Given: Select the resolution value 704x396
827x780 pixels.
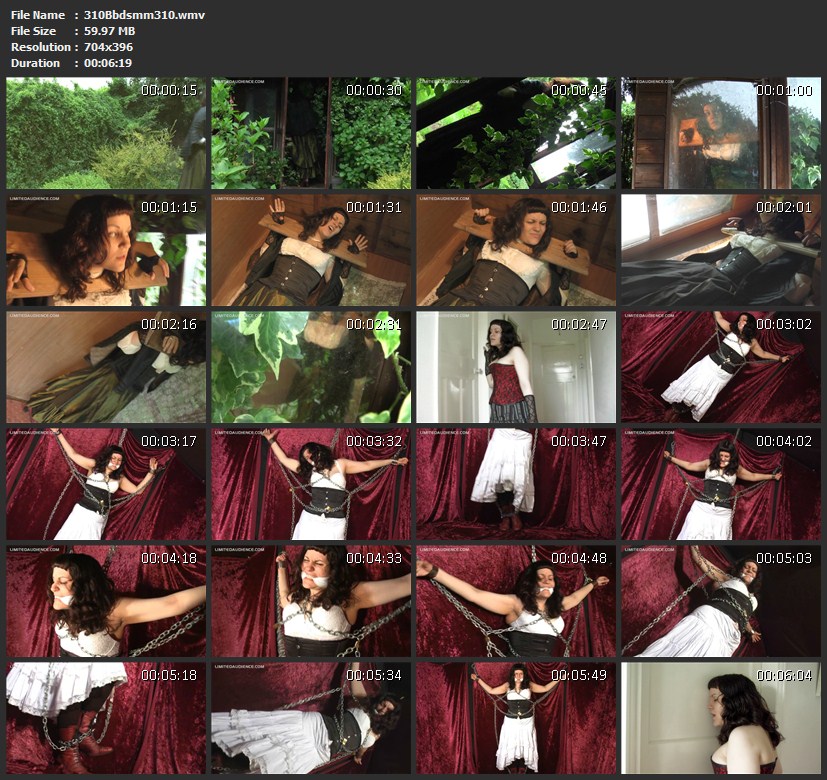Looking at the screenshot, I should (x=109, y=47).
